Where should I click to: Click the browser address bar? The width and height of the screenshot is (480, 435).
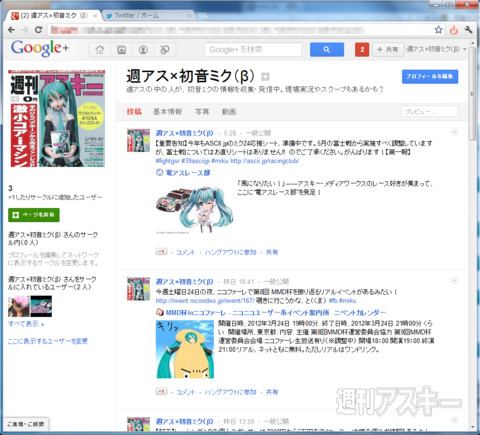click(x=239, y=30)
